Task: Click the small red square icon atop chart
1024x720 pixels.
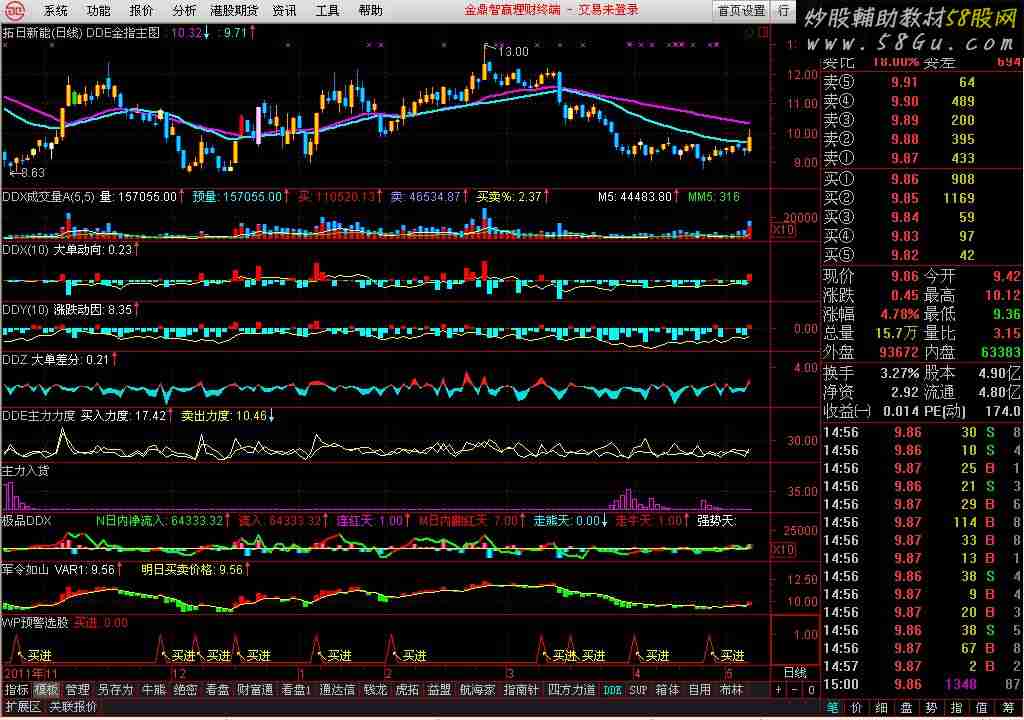Action: (x=763, y=33)
